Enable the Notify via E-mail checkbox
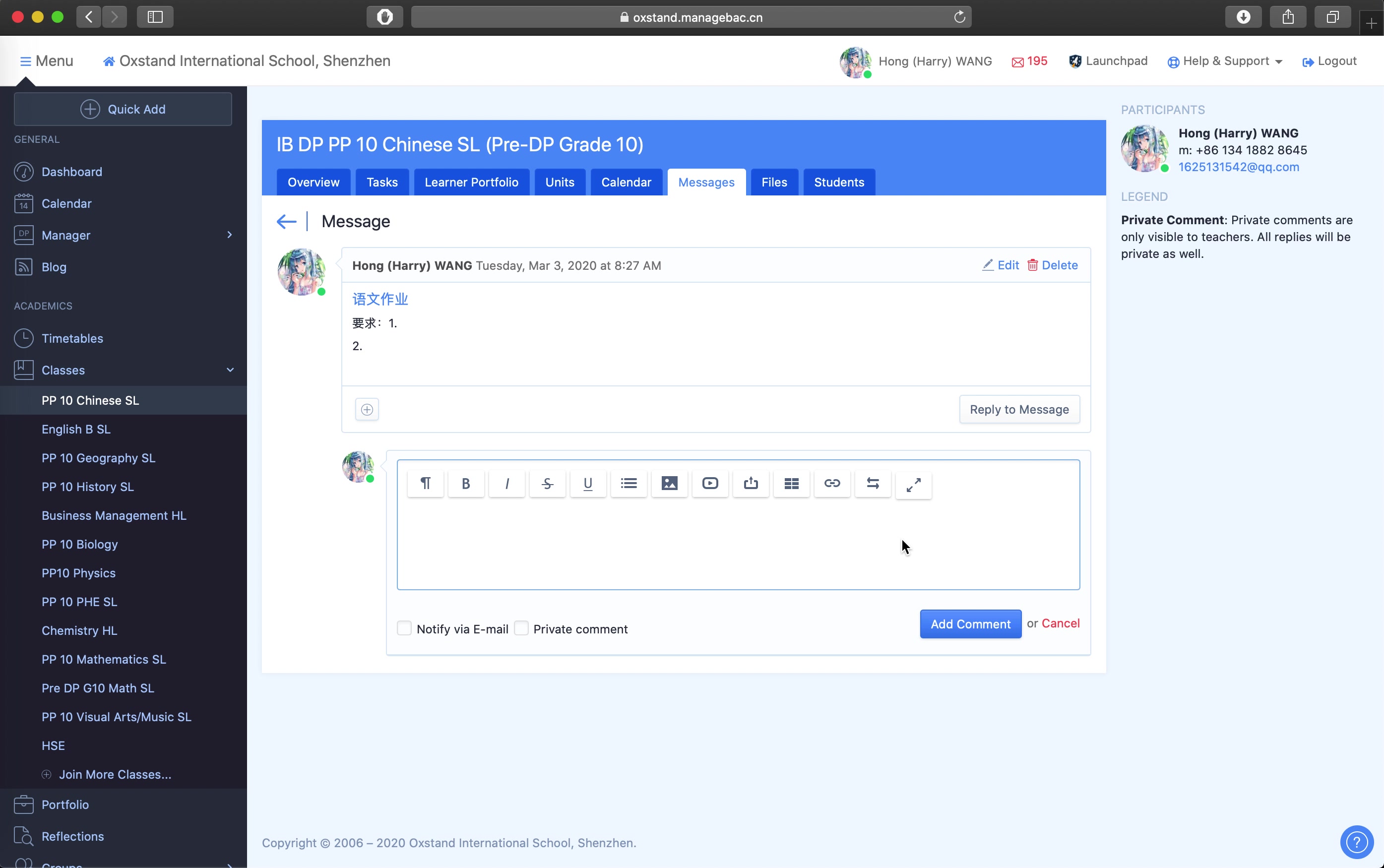 coord(405,628)
